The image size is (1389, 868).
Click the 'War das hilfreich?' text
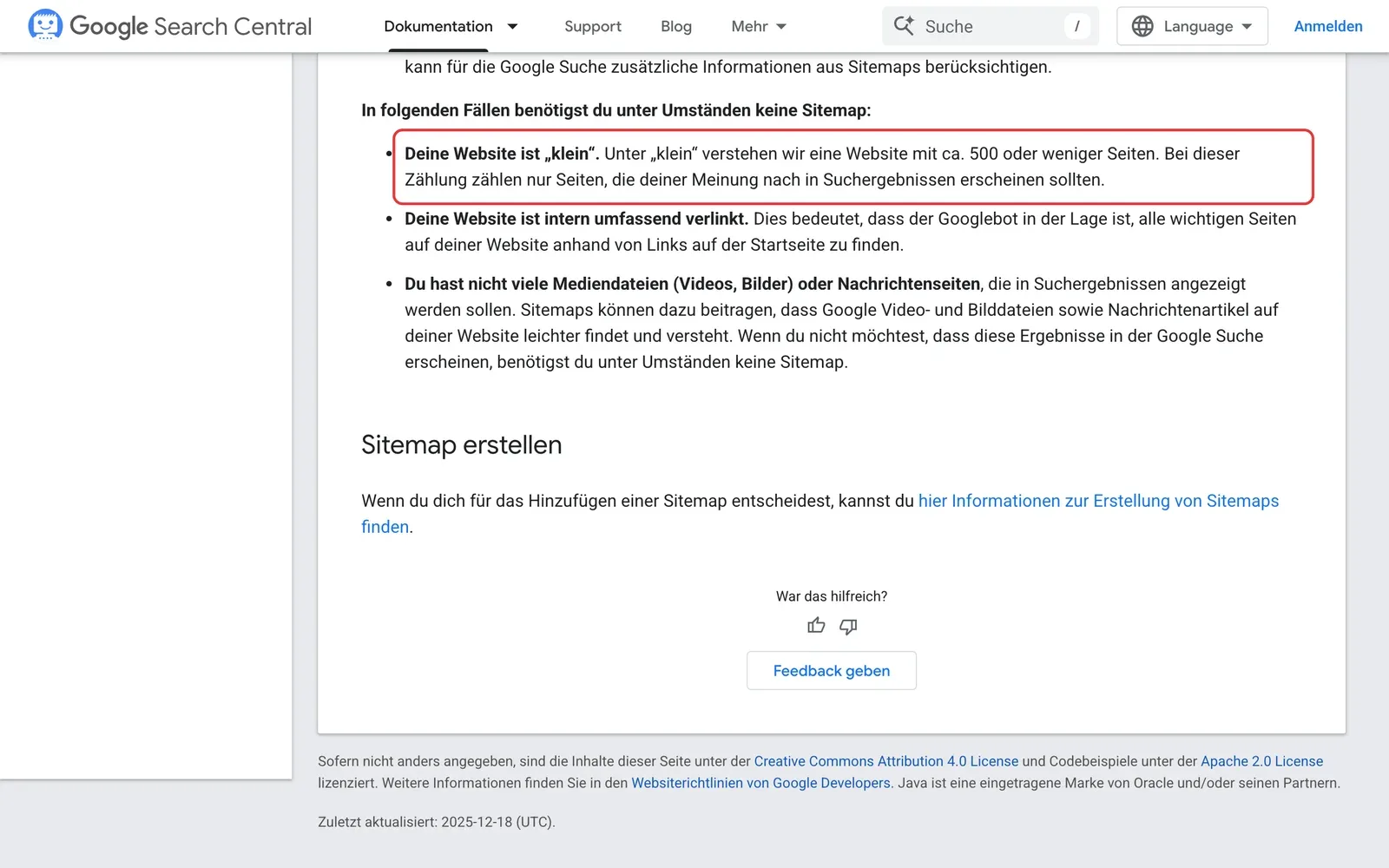(832, 596)
